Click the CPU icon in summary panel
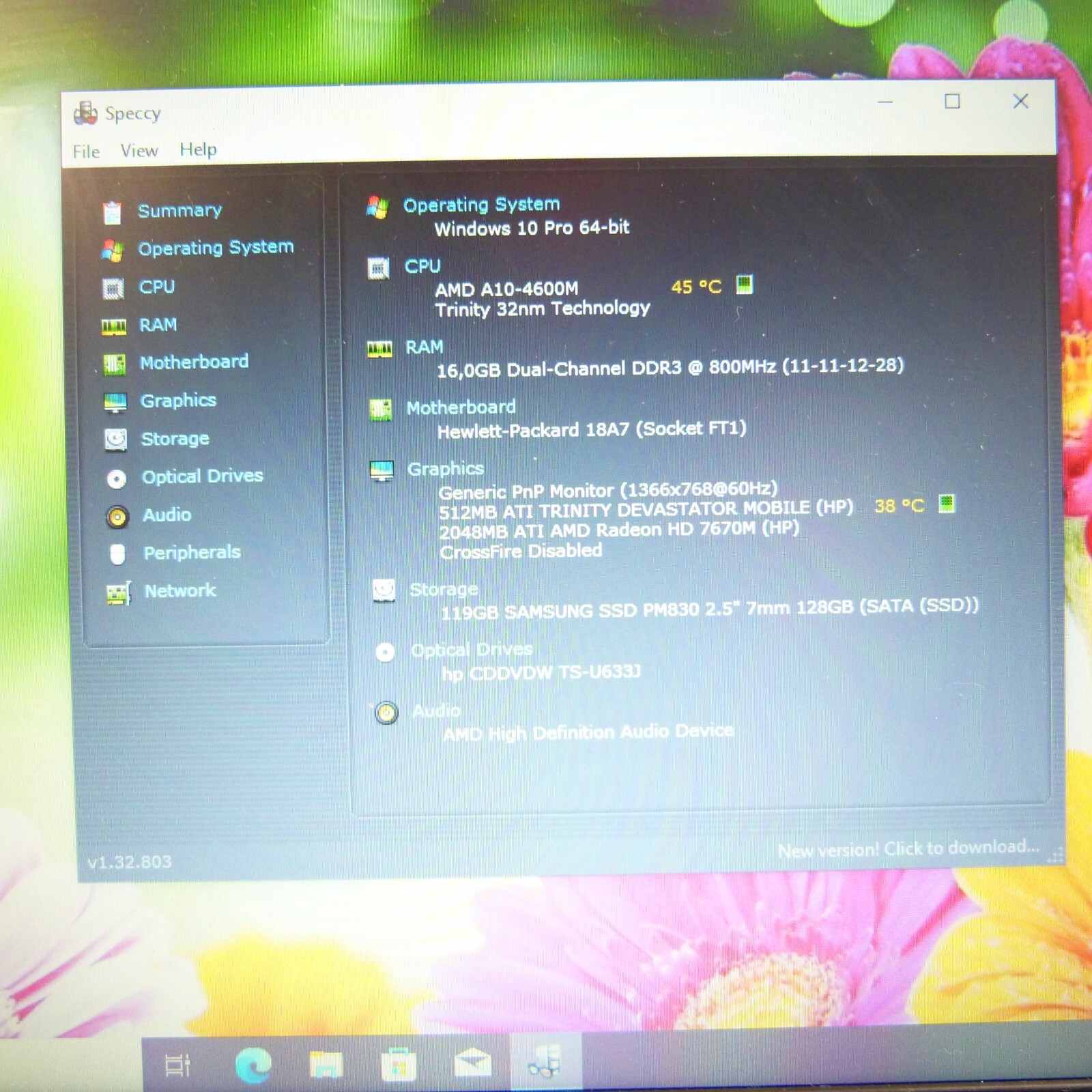The image size is (1092, 1092). pos(378,268)
